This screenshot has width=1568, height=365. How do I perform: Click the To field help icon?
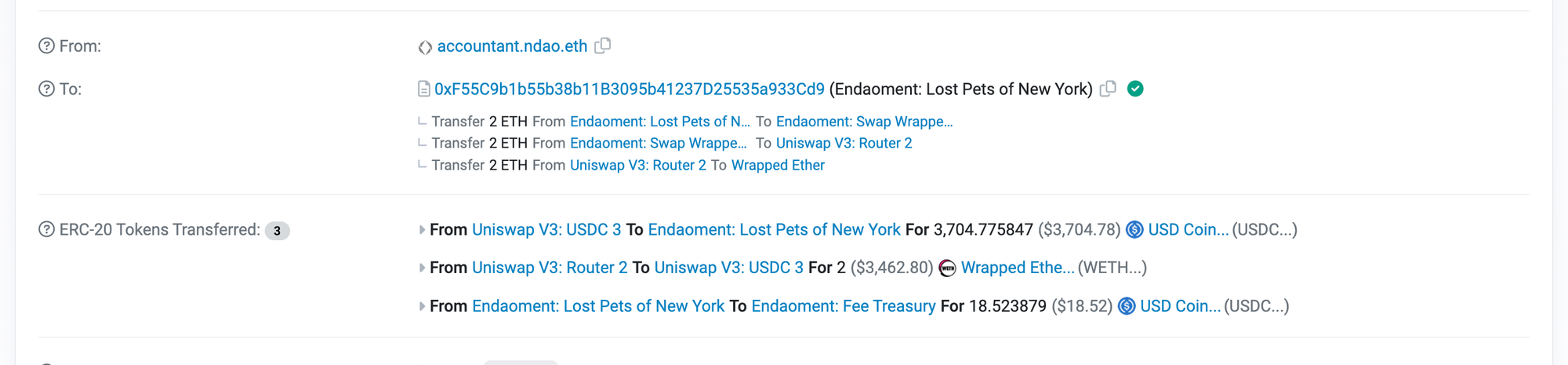47,89
